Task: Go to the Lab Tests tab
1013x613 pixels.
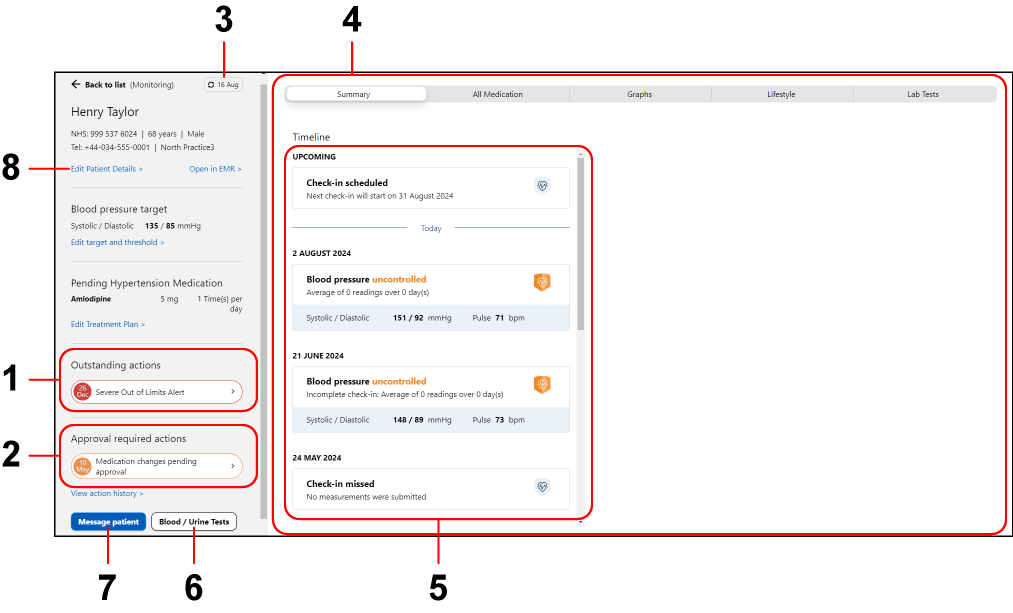Action: click(923, 94)
